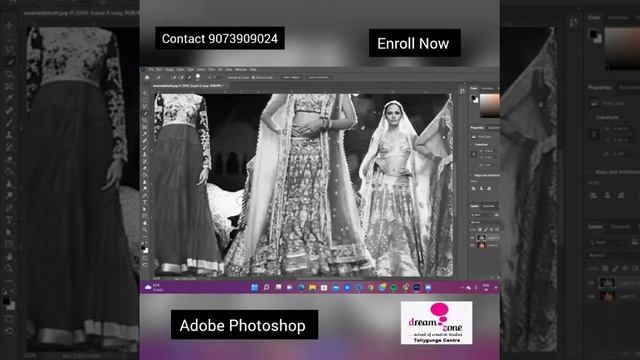Select the Spot Healing Brush in center toolbar
This screenshot has height=360, width=640.
click(144, 140)
